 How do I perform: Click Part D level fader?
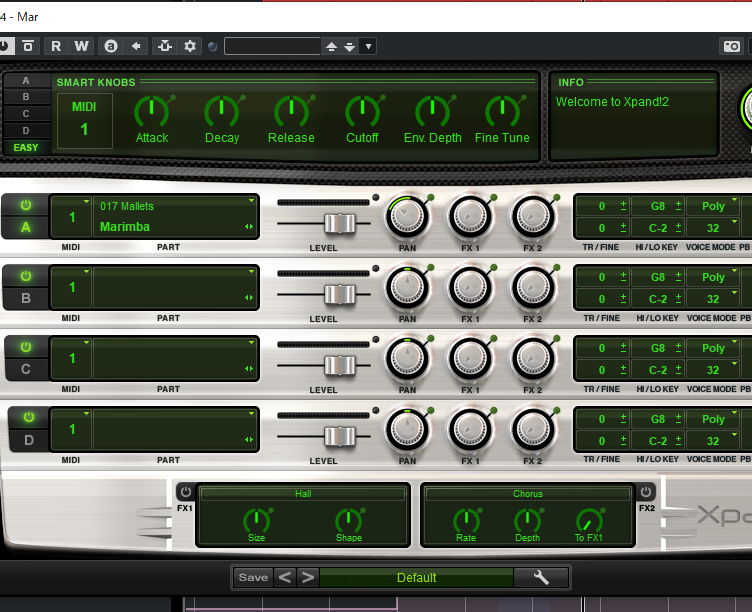340,436
